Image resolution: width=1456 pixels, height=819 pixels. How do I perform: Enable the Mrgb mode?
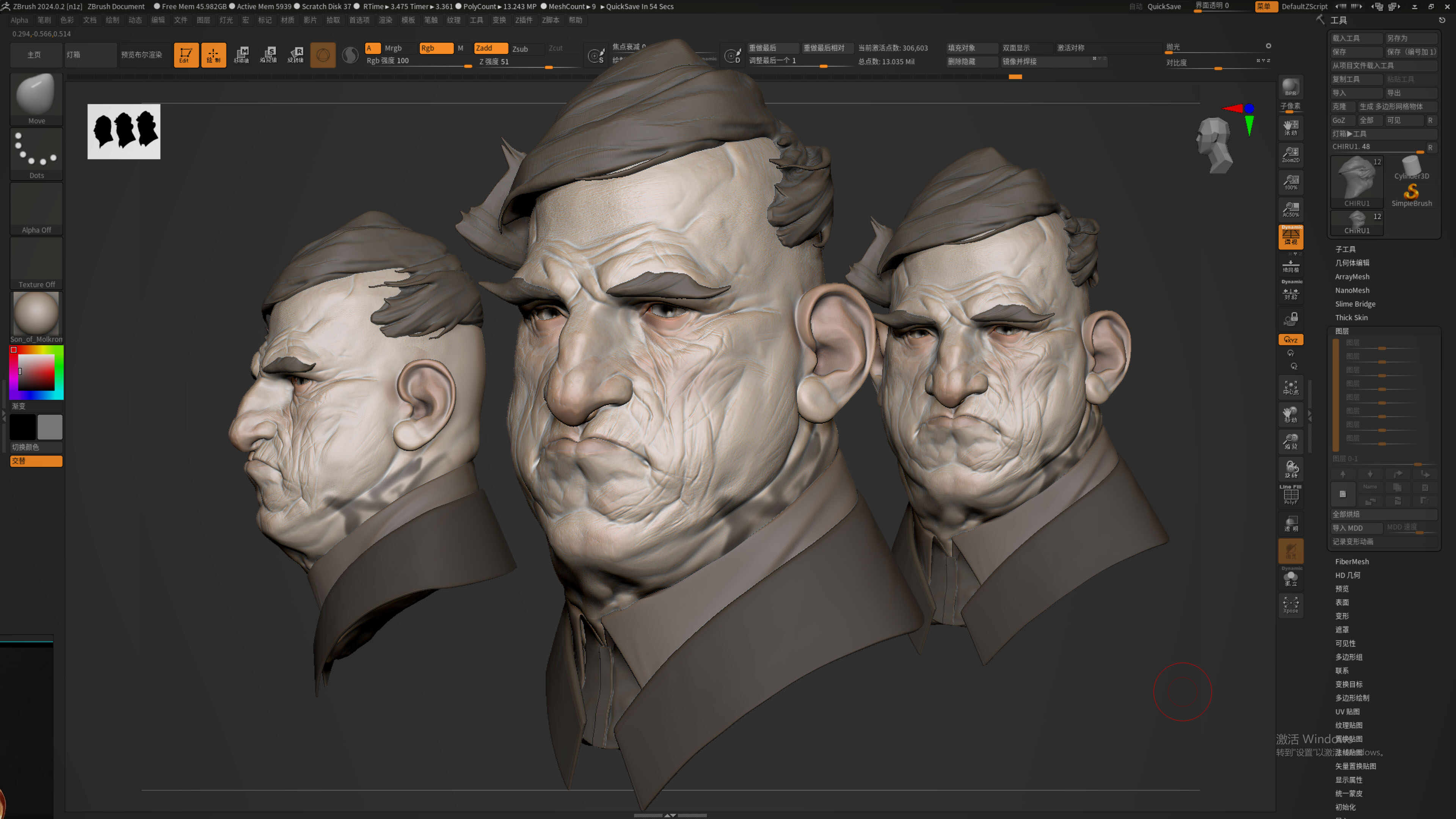click(x=394, y=48)
